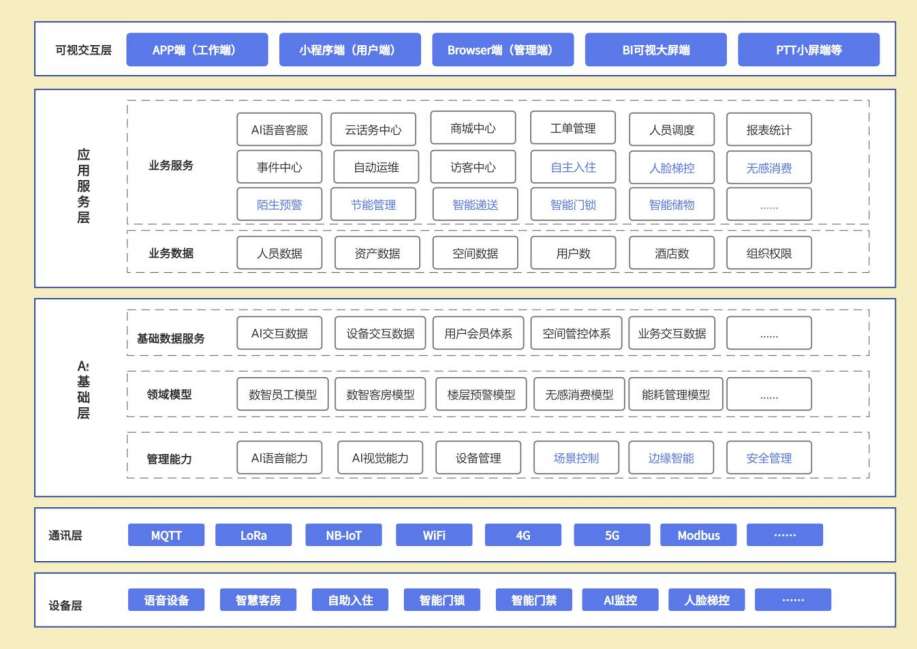Select the 资产数据 box
917x649 pixels.
click(x=377, y=253)
